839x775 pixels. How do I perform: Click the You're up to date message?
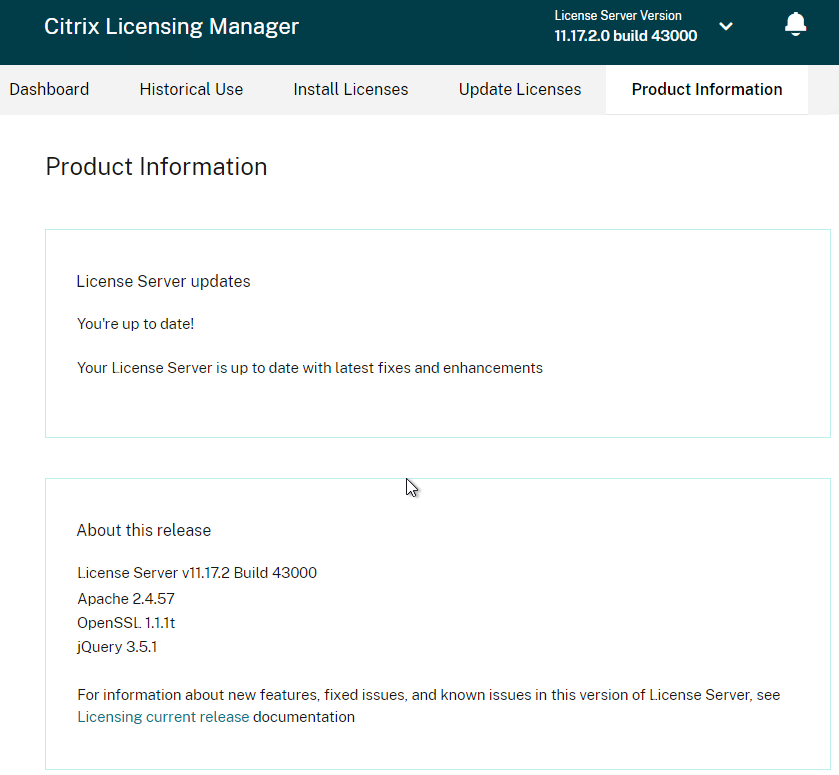coord(135,324)
